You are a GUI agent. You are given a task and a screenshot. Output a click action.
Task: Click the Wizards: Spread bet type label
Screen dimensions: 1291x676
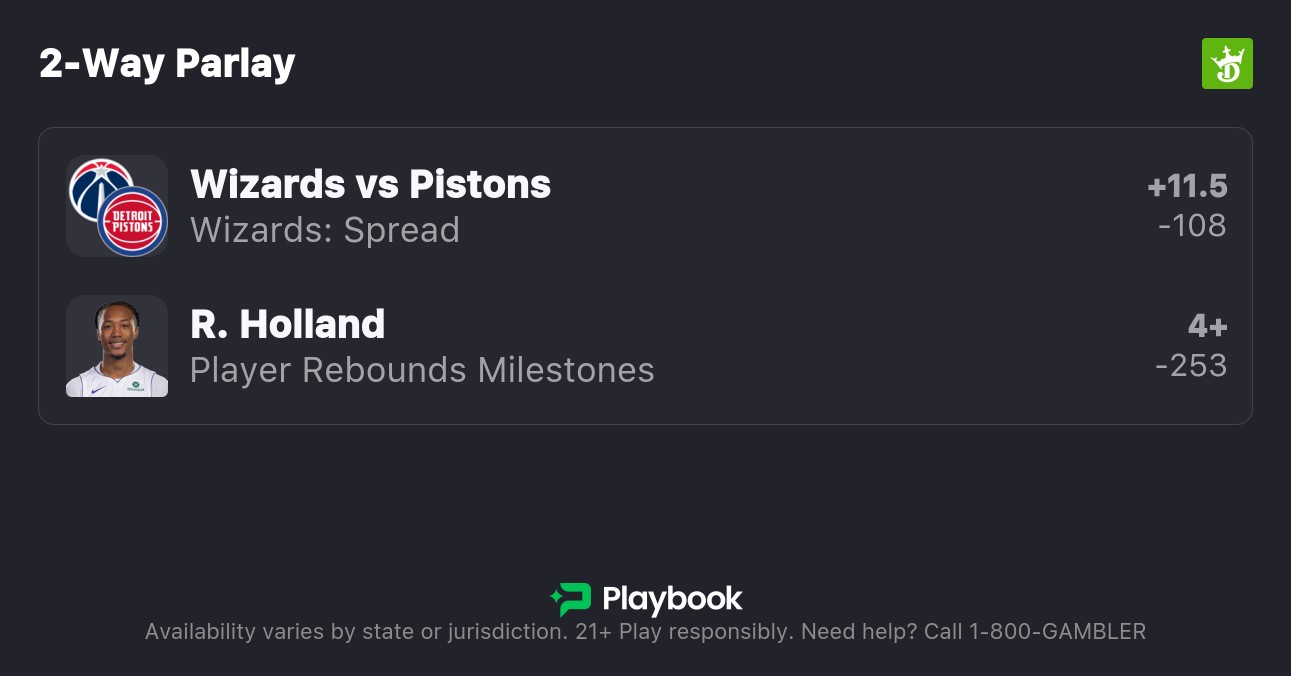[x=325, y=230]
